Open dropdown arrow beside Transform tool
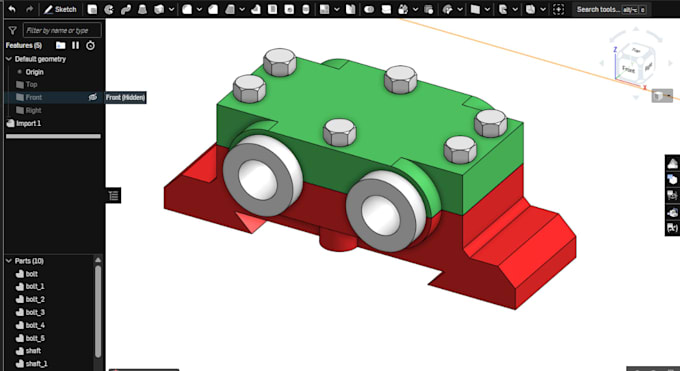This screenshot has height=371, width=680. [415, 9]
